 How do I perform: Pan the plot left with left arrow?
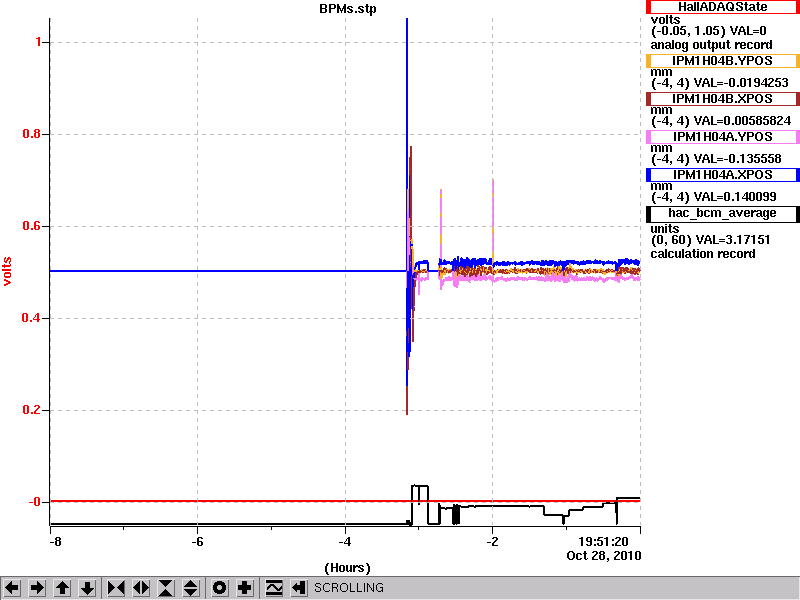click(x=12, y=588)
